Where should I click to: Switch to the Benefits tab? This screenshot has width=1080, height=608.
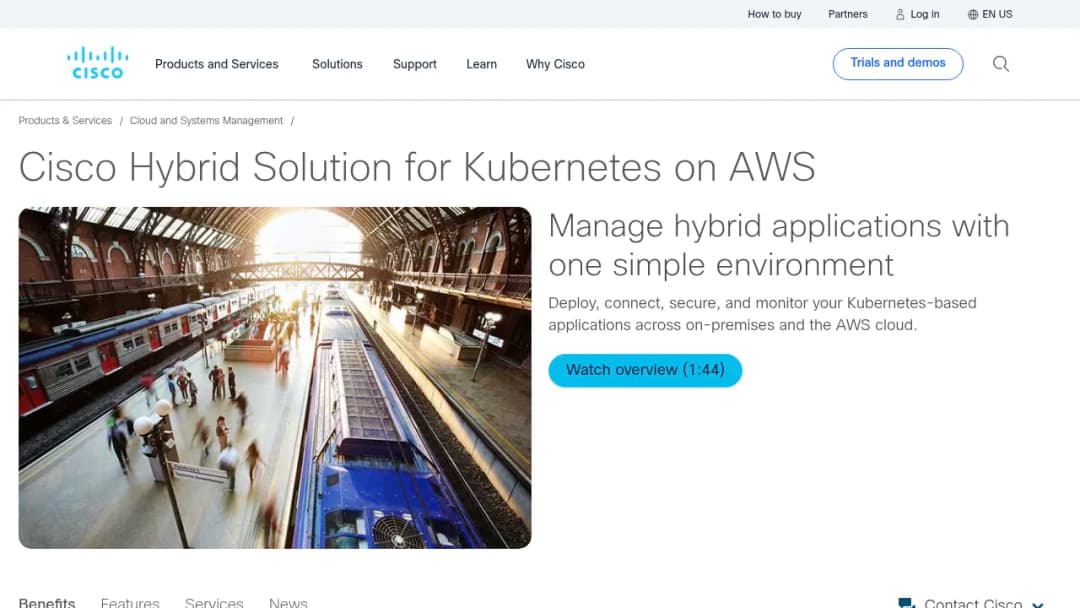[x=46, y=602]
